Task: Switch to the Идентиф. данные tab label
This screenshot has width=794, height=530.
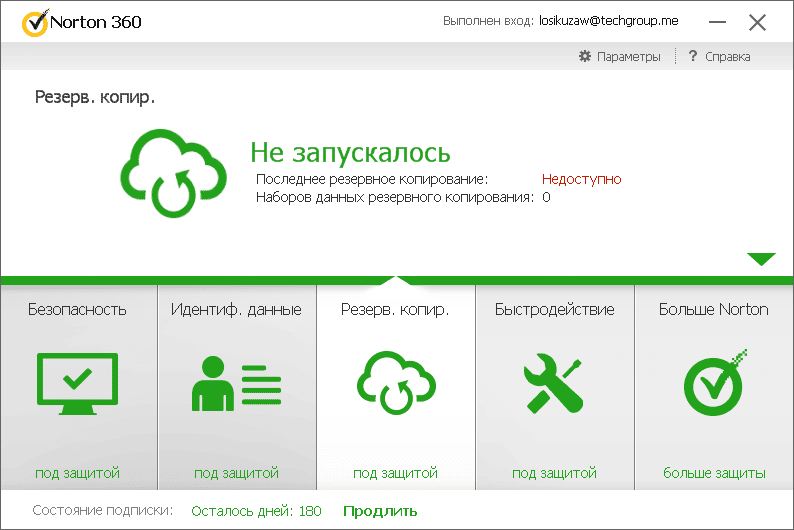Action: point(236,309)
